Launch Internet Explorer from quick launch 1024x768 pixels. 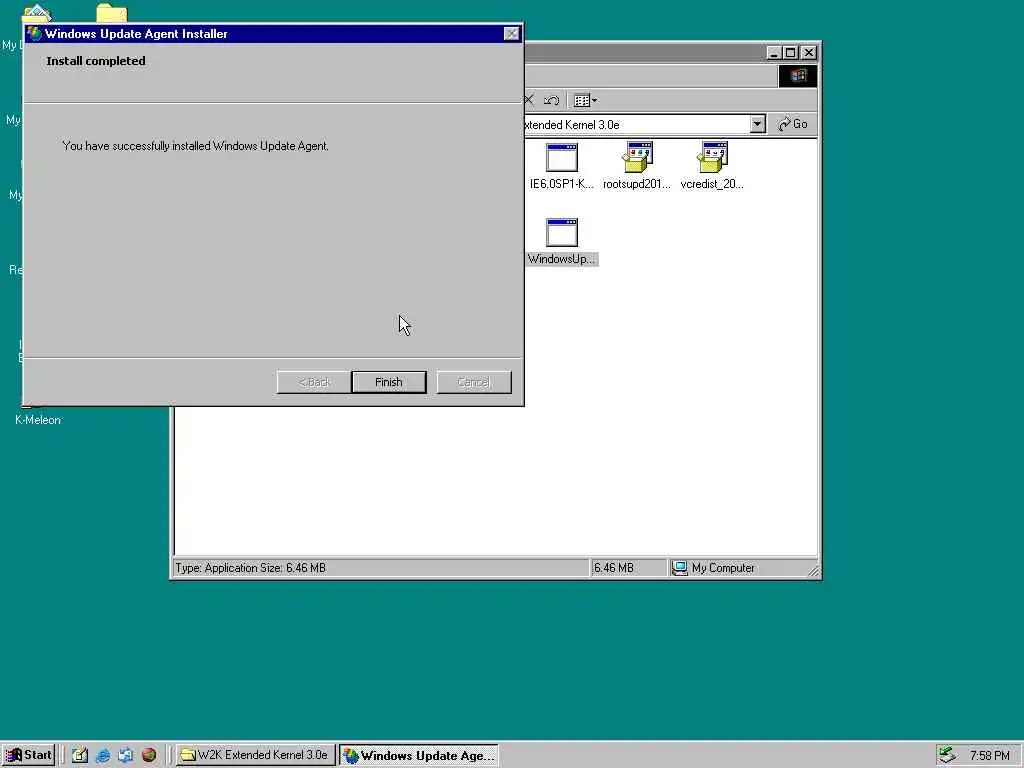click(x=103, y=756)
